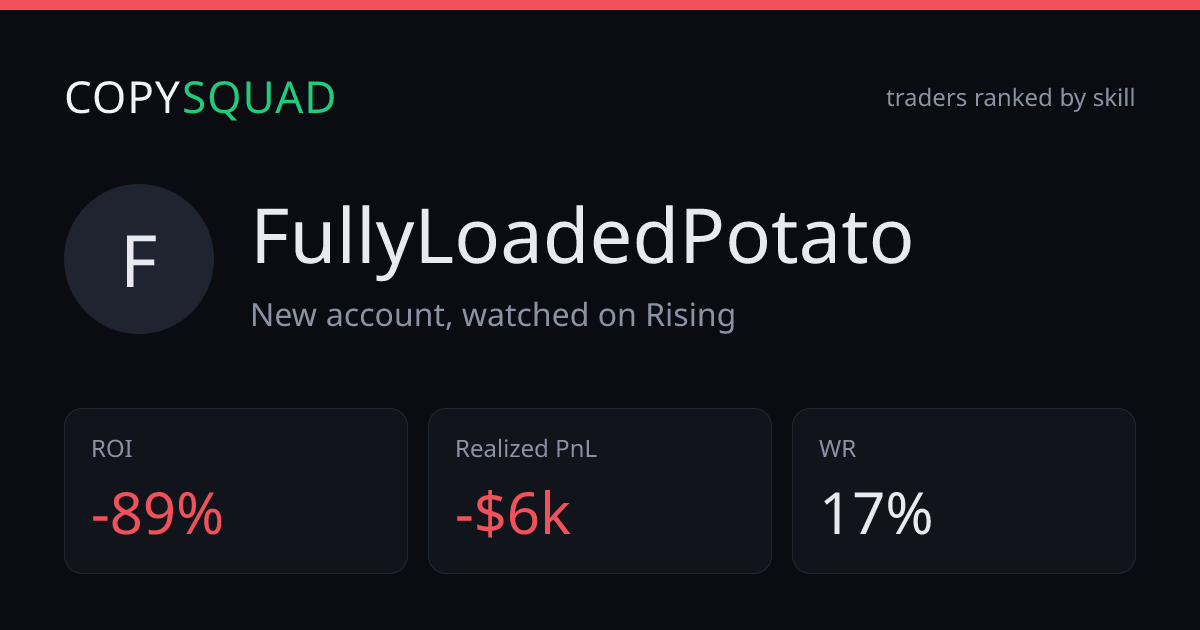Click the Realized PnL label
This screenshot has width=1200, height=630.
pos(526,449)
